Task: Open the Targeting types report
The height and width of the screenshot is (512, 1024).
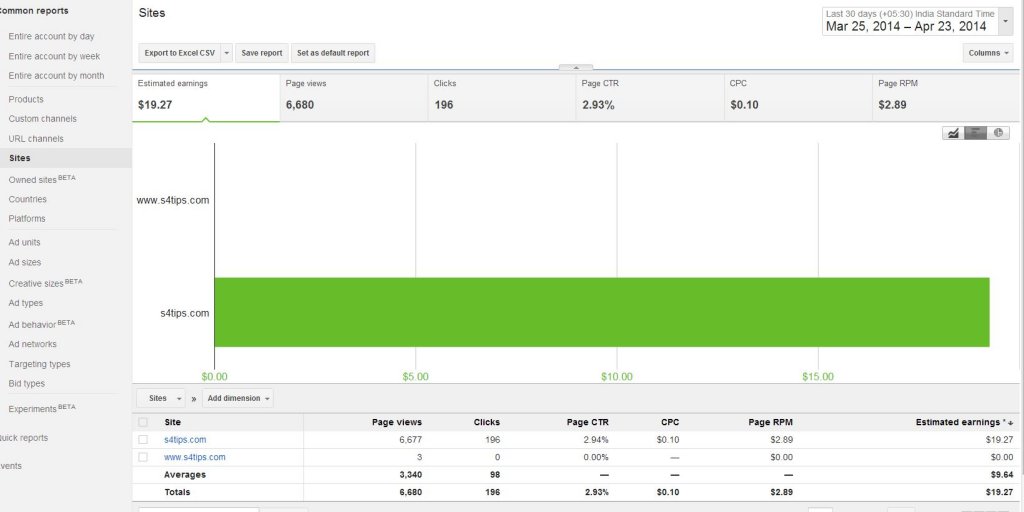Action: coord(39,364)
